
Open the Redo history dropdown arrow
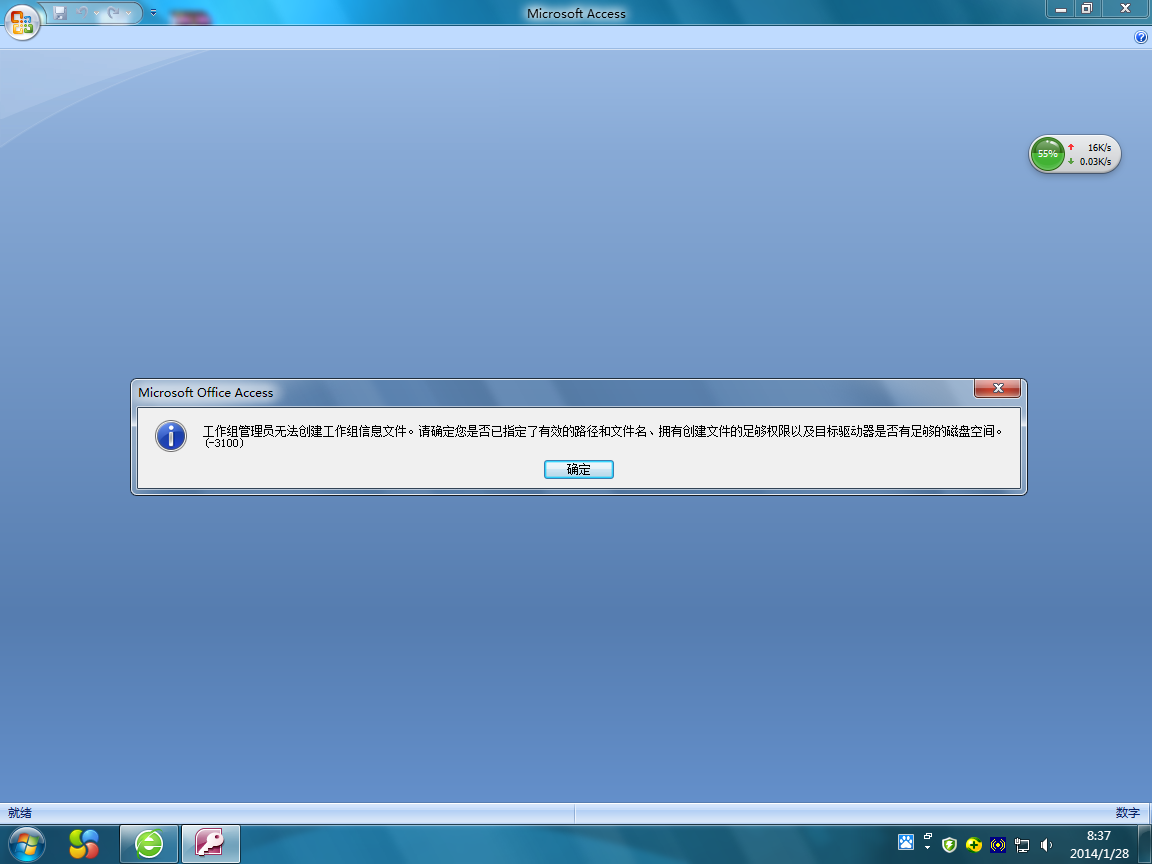pyautogui.click(x=128, y=12)
